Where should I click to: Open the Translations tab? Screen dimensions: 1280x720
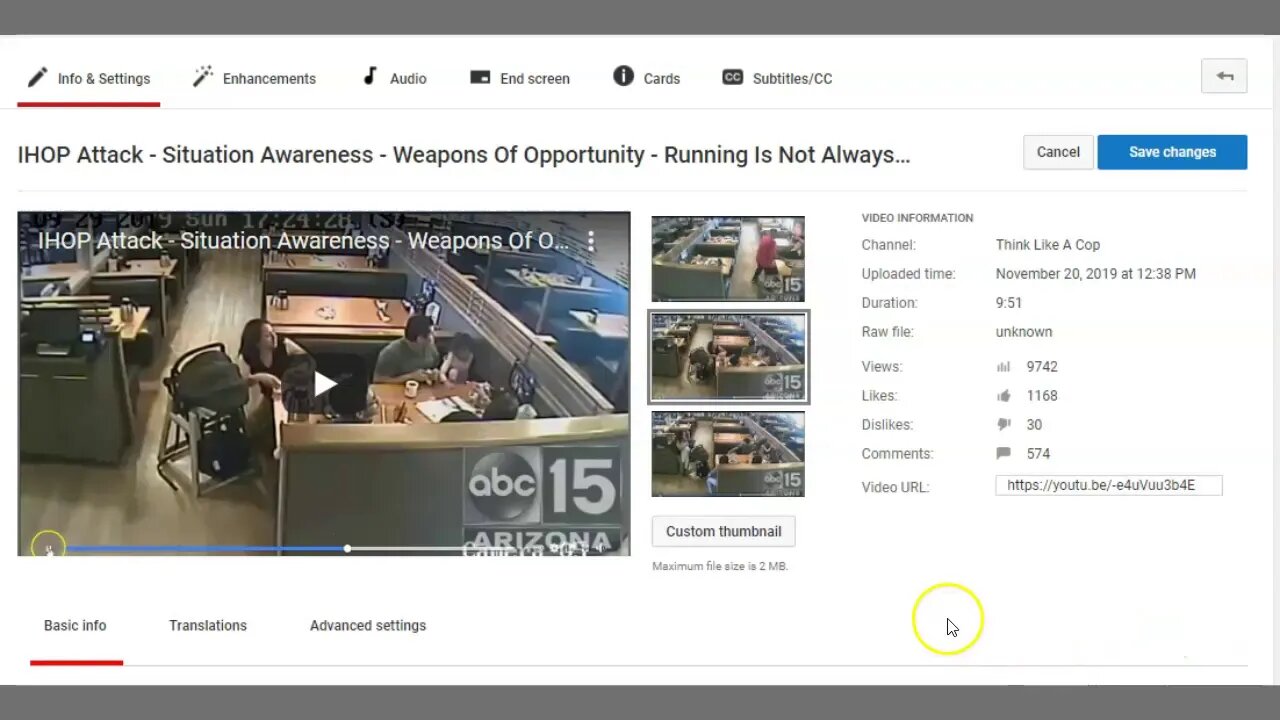(208, 626)
